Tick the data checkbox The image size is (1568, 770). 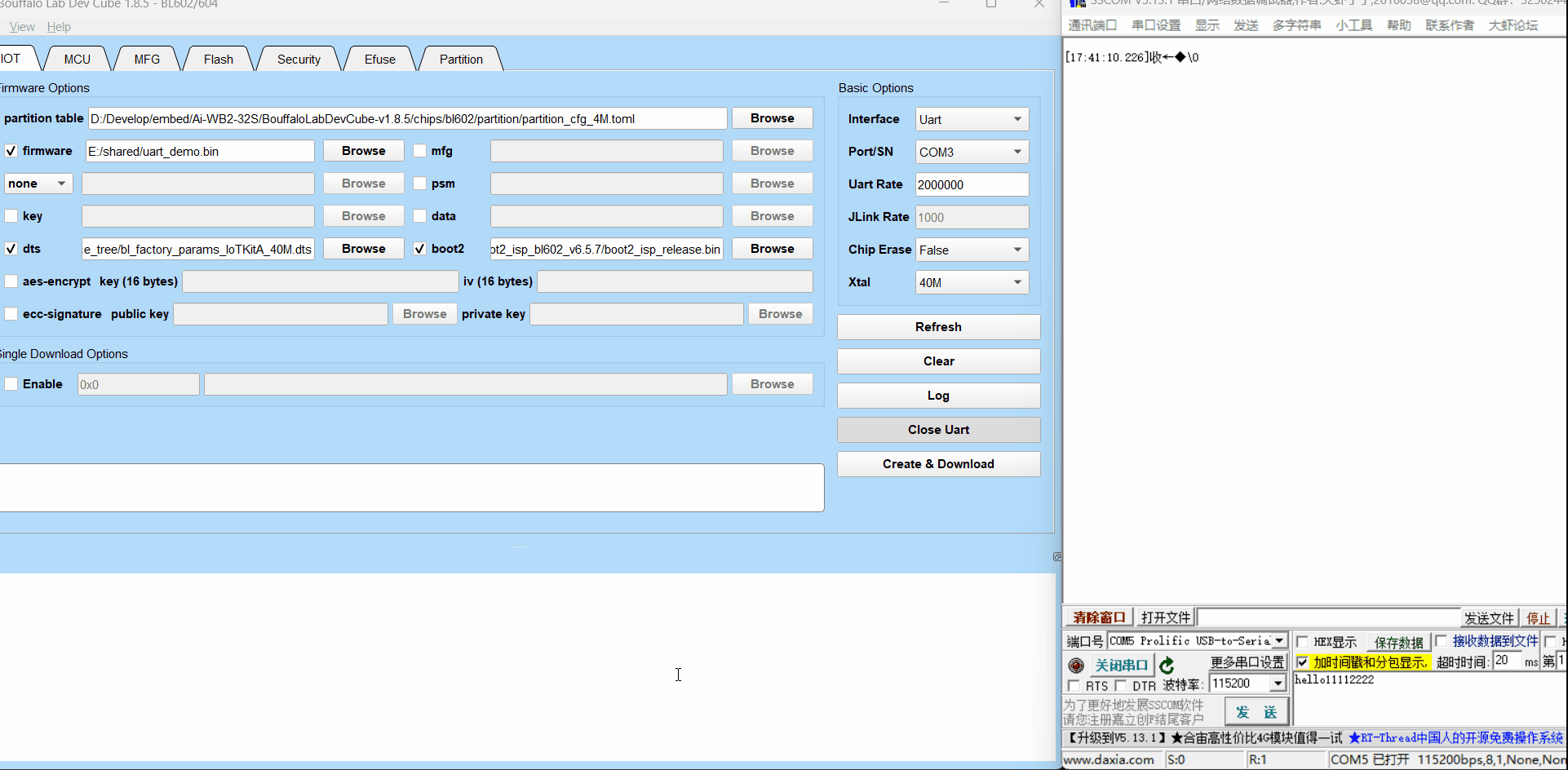pos(419,216)
